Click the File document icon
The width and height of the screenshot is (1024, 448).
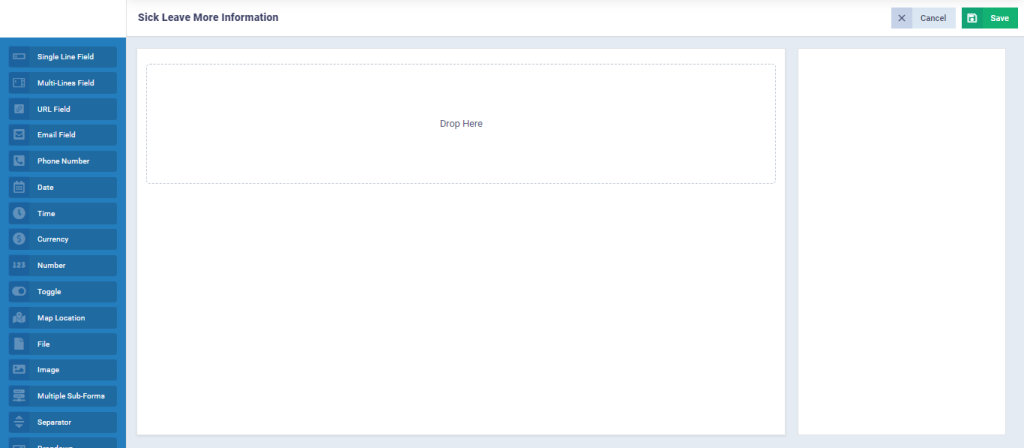[x=19, y=344]
